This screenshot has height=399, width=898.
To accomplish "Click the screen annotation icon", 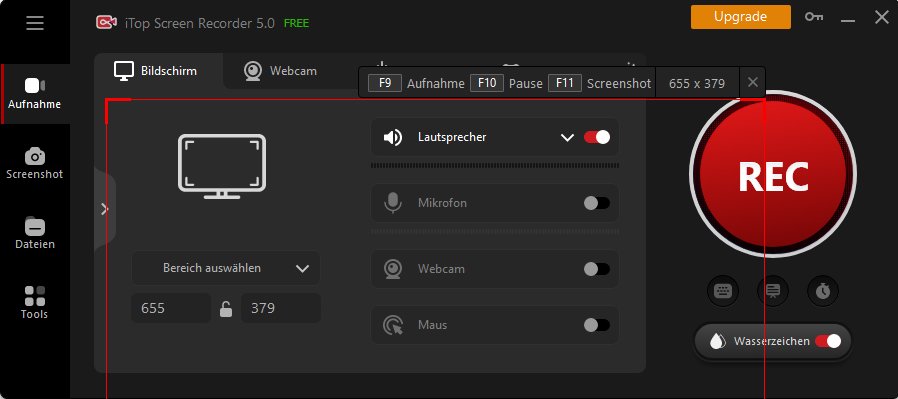I will pyautogui.click(x=773, y=291).
